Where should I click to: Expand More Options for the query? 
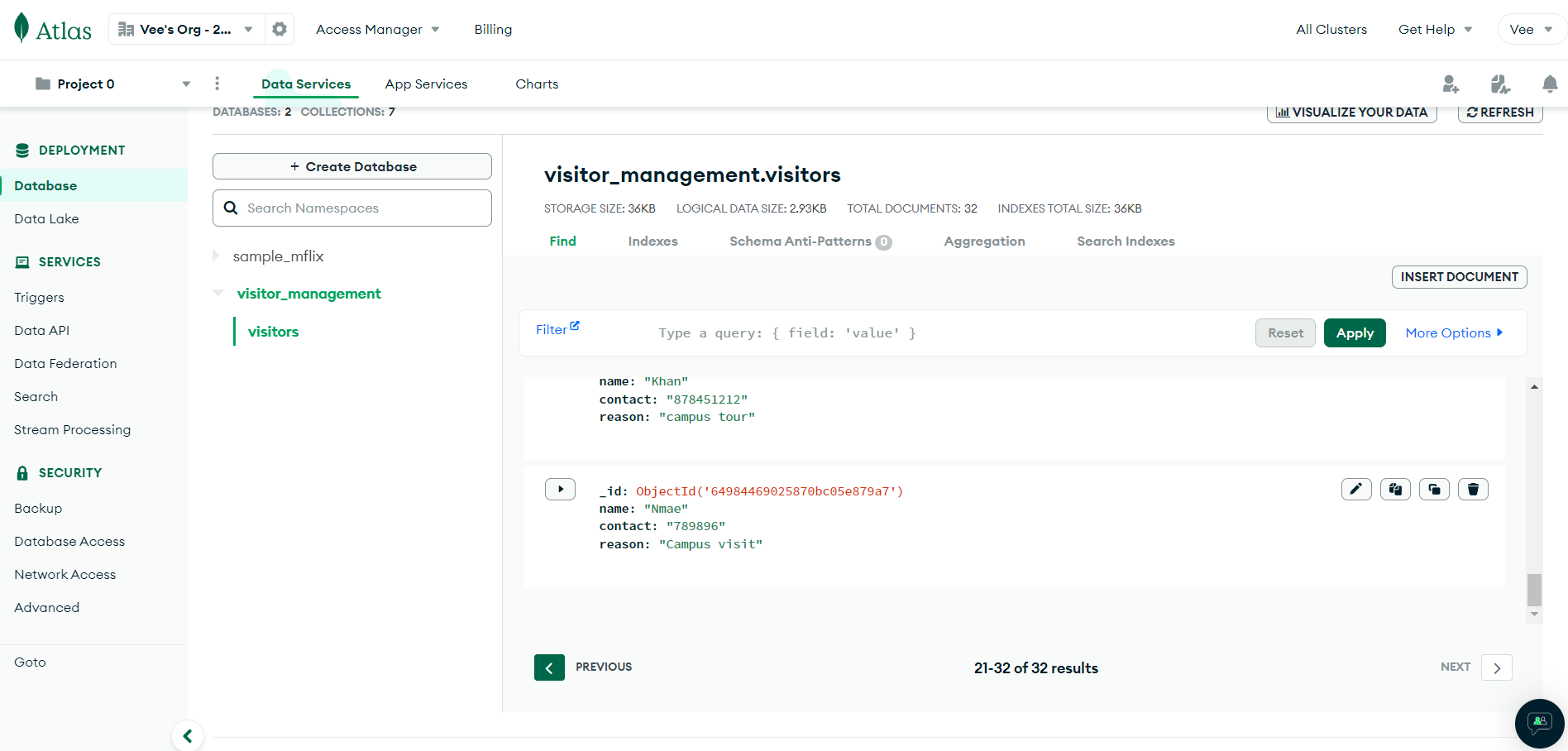tap(1454, 332)
